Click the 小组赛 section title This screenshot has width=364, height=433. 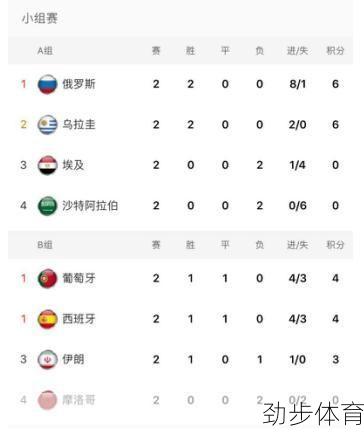click(40, 18)
